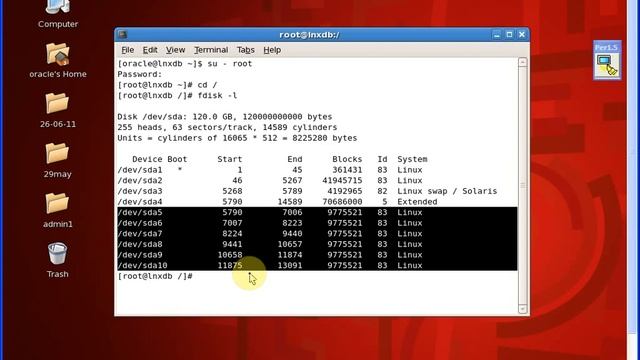Click the /dev/sda3 device name

140,191
